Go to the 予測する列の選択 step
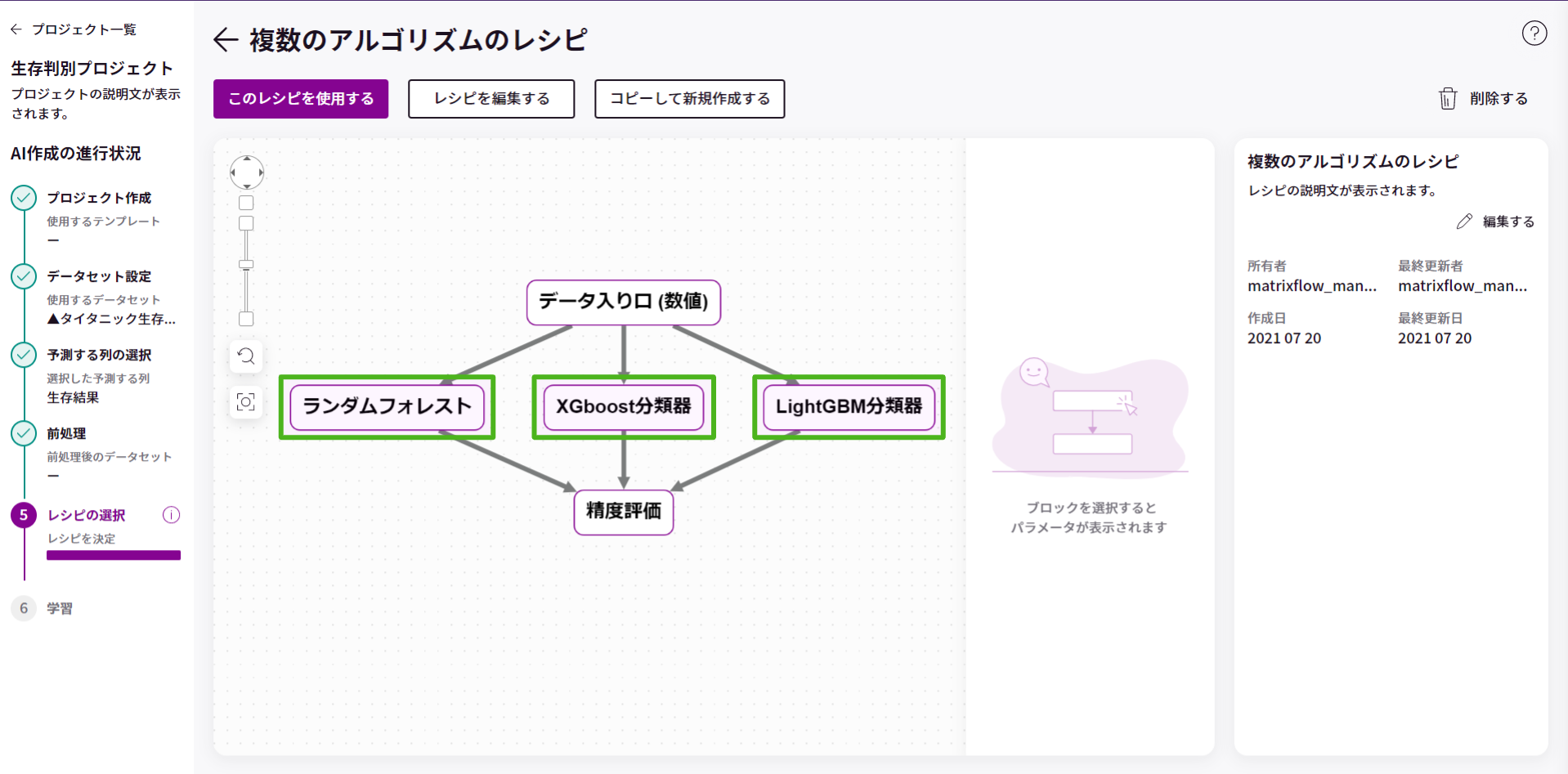Viewport: 1568px width, 774px height. tap(99, 355)
